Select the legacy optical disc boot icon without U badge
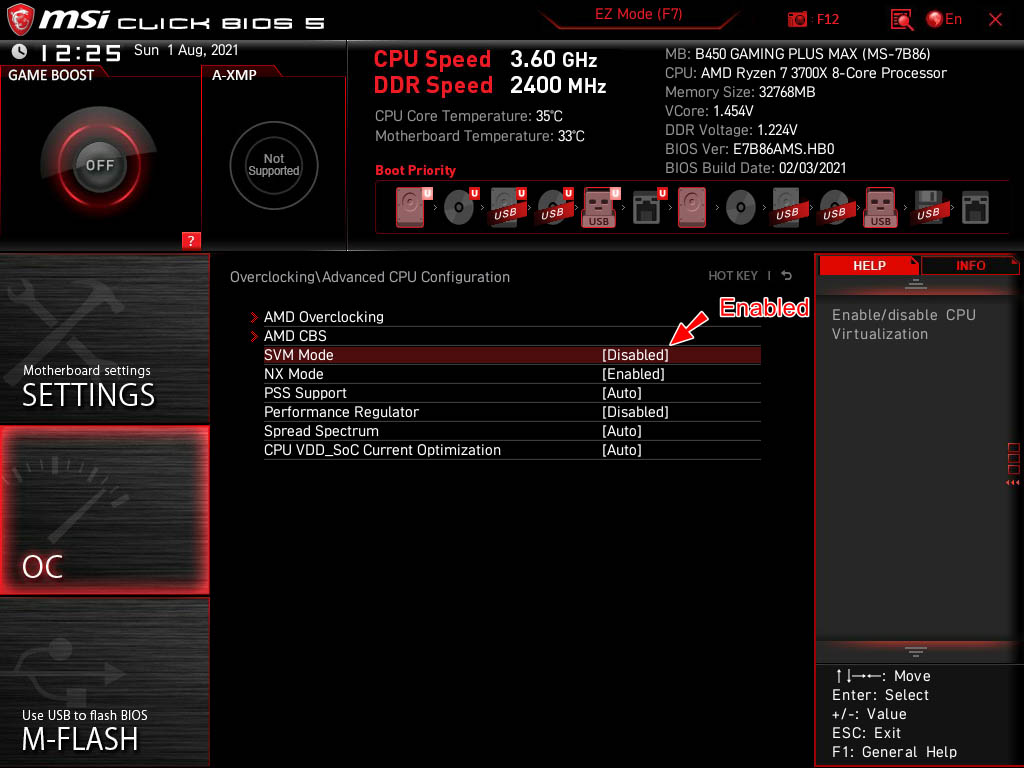The image size is (1024, 768). point(740,208)
